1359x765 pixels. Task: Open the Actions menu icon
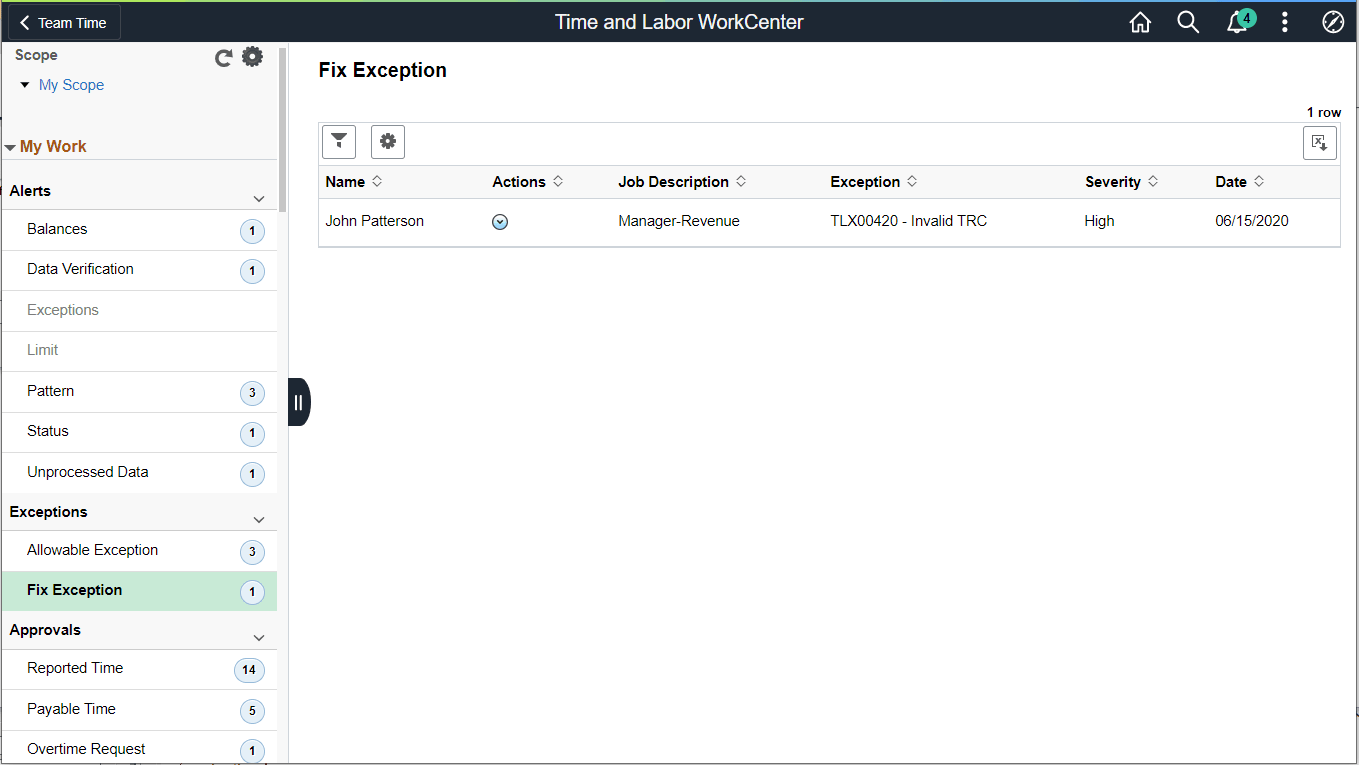tap(499, 221)
